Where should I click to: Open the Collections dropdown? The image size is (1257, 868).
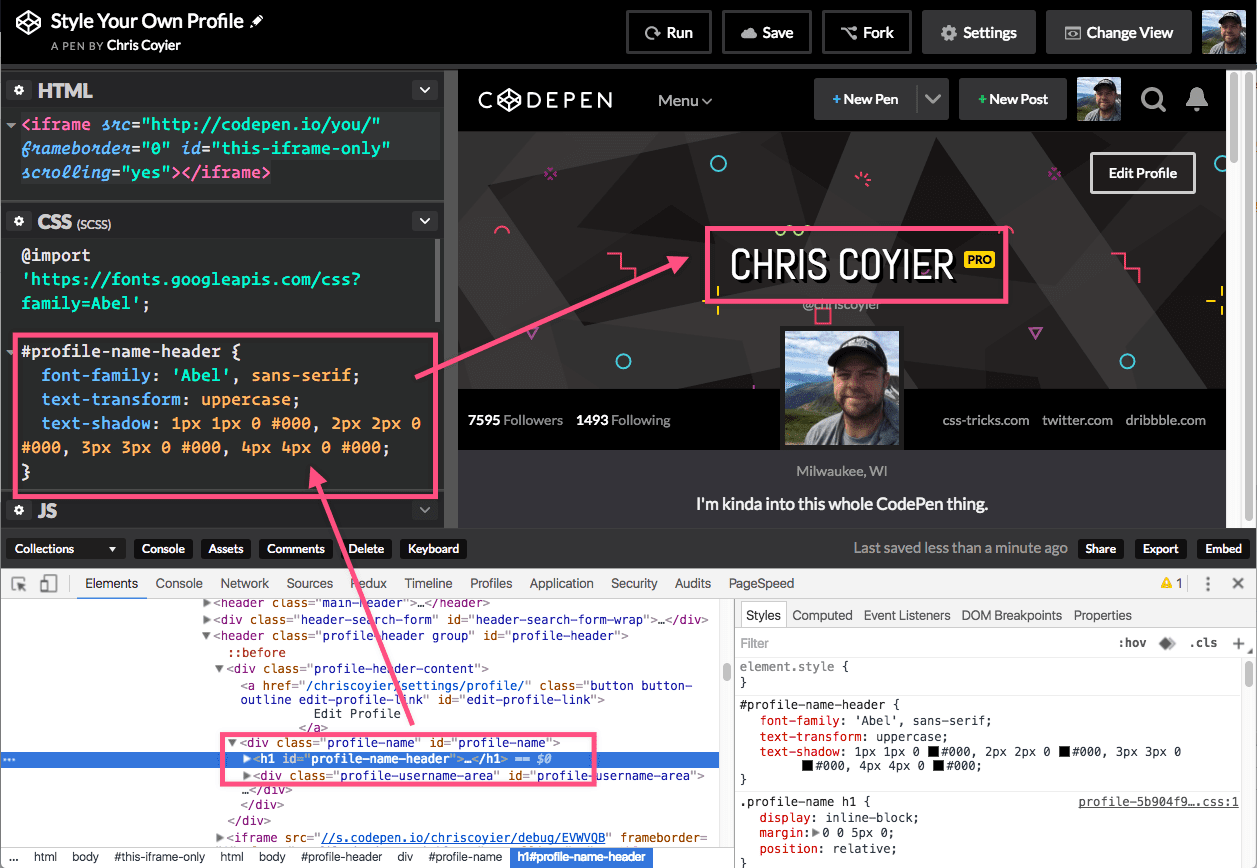pos(67,549)
